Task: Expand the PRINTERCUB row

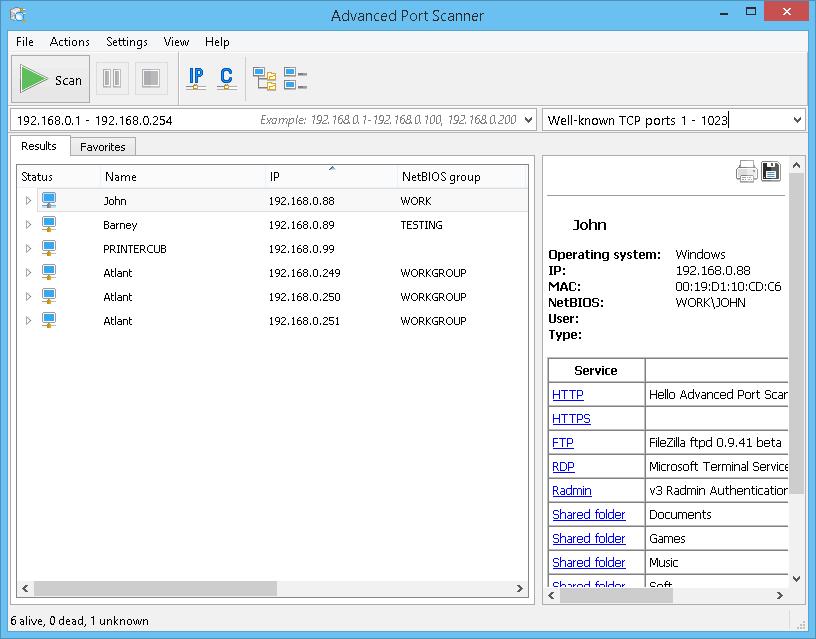Action: (29, 249)
